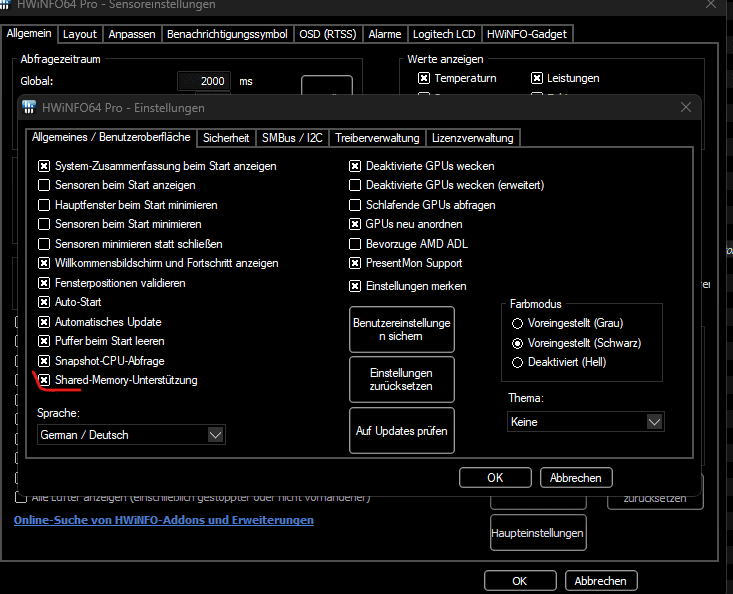The image size is (733, 594).
Task: Select Deaktiviert (Hell) color mode
Action: point(517,362)
